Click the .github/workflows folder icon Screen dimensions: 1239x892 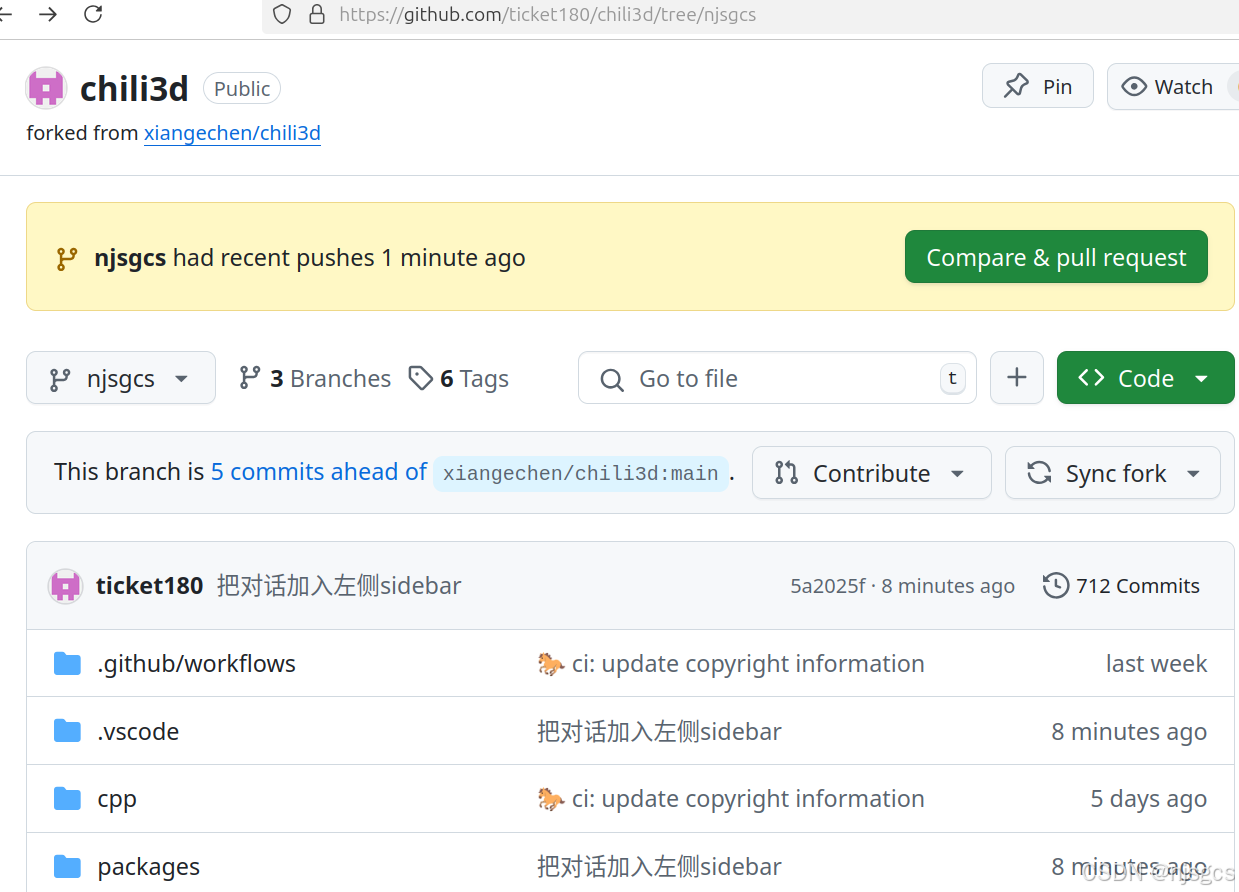pyautogui.click(x=67, y=663)
